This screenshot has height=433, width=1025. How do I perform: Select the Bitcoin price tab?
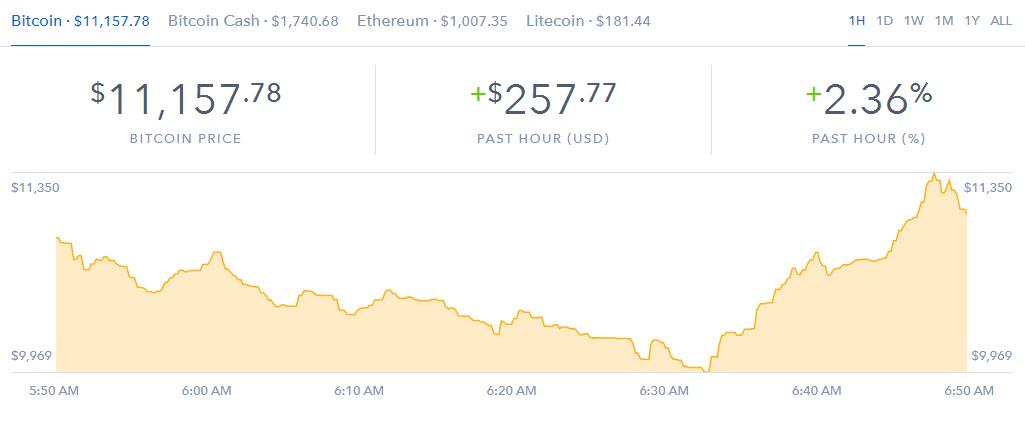point(80,20)
